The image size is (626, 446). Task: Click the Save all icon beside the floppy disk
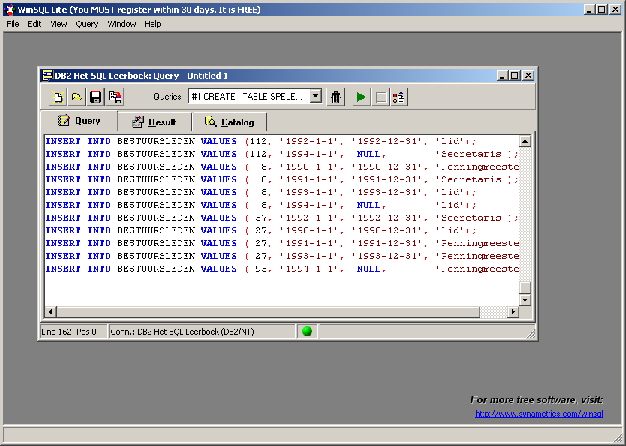point(115,97)
